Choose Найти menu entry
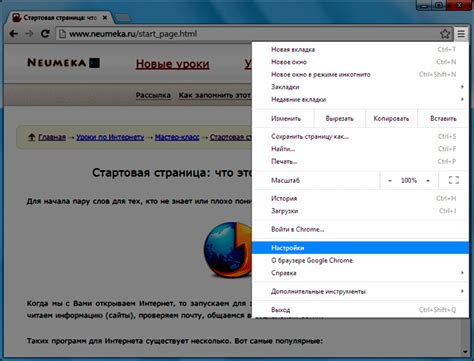Image resolution: width=474 pixels, height=361 pixels. tap(360, 149)
